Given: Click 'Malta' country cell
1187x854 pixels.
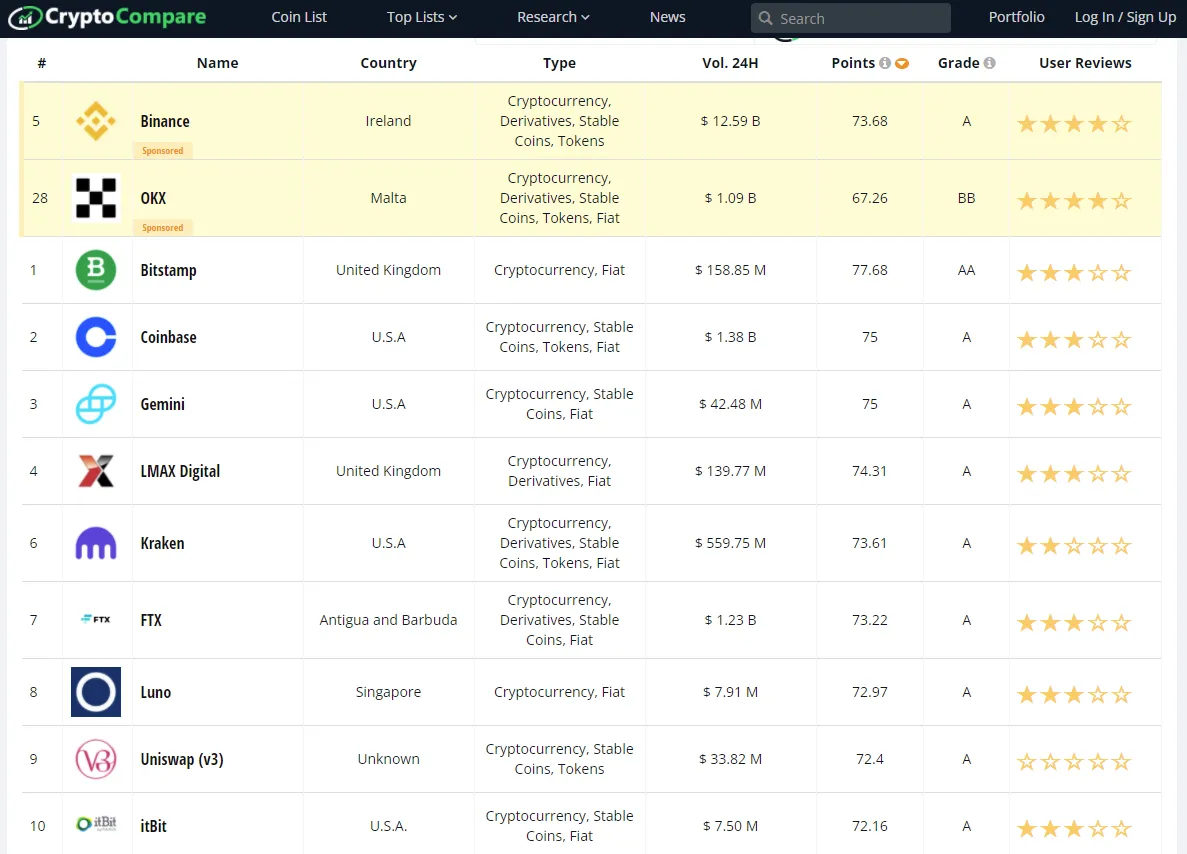Looking at the screenshot, I should (x=388, y=198).
